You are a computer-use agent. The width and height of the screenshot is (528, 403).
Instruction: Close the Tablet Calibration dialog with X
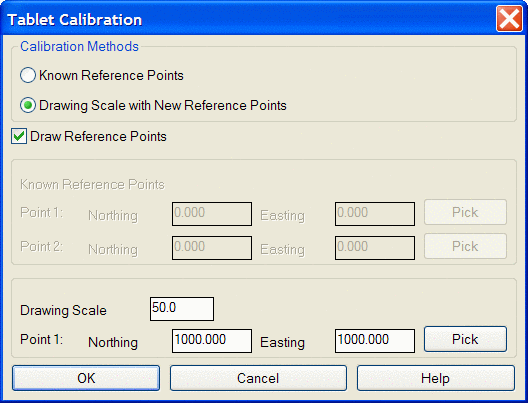coord(509,19)
